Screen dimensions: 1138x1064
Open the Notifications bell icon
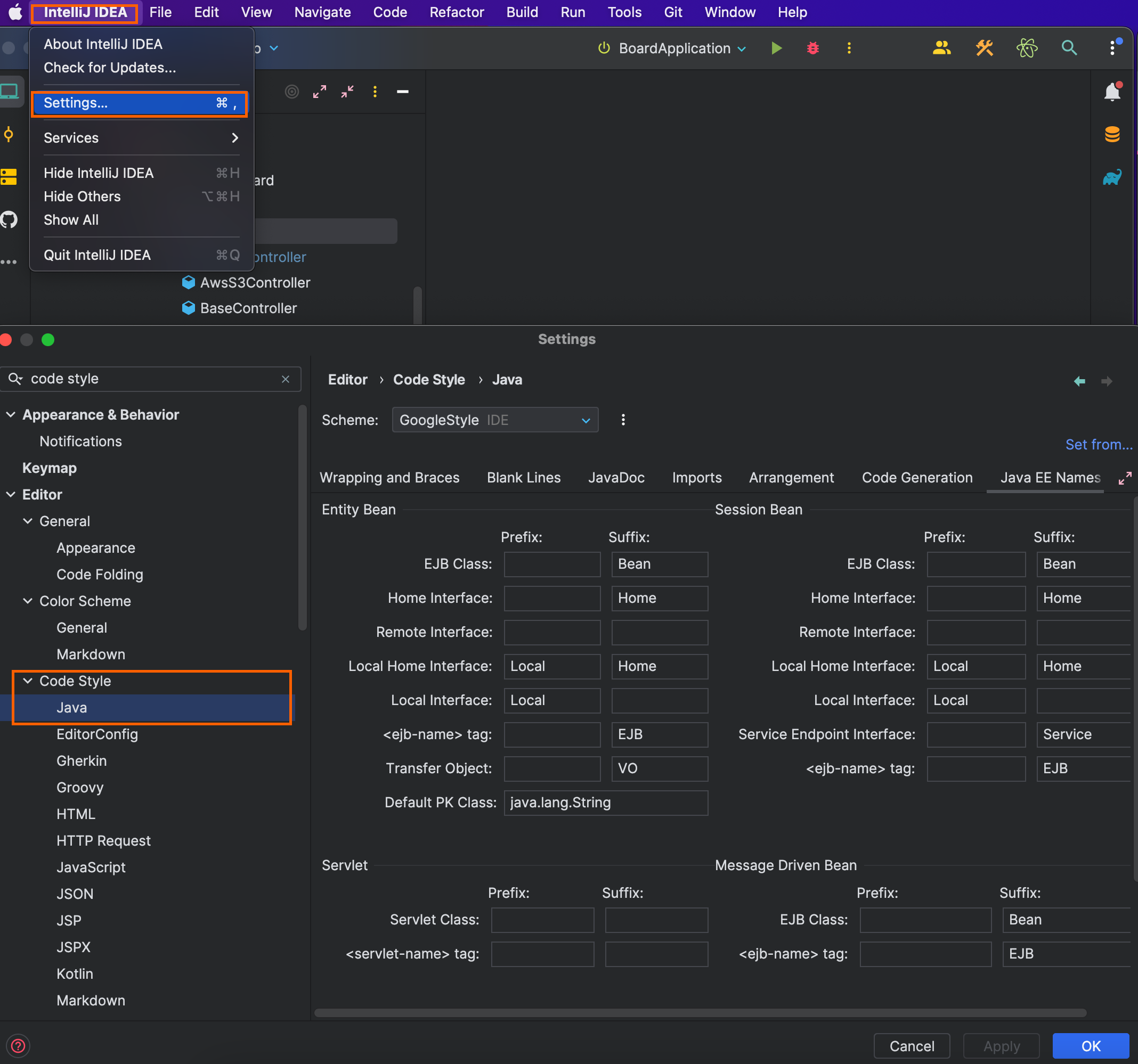click(x=1112, y=92)
